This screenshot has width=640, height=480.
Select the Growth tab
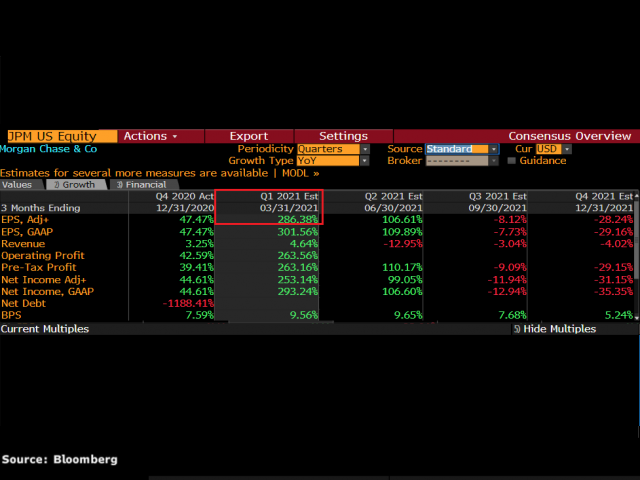point(74,185)
